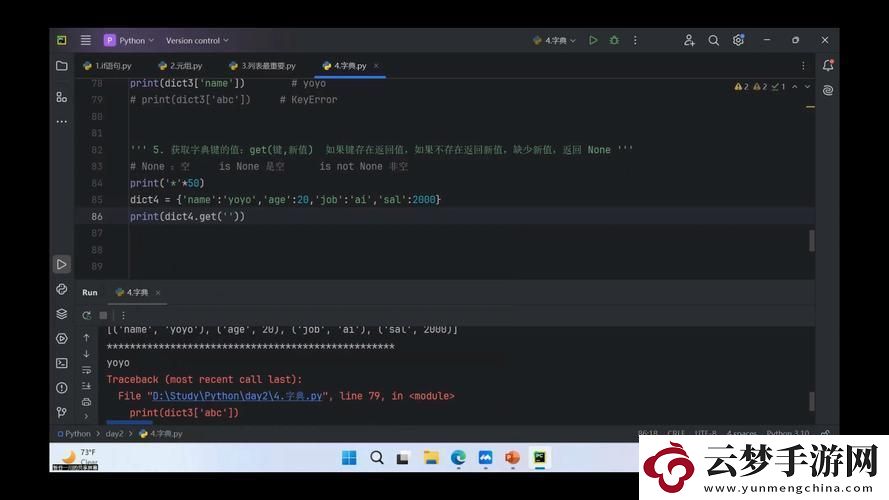The width and height of the screenshot is (889, 500).
Task: Switch to 2.元组.py tab
Action: click(x=180, y=66)
